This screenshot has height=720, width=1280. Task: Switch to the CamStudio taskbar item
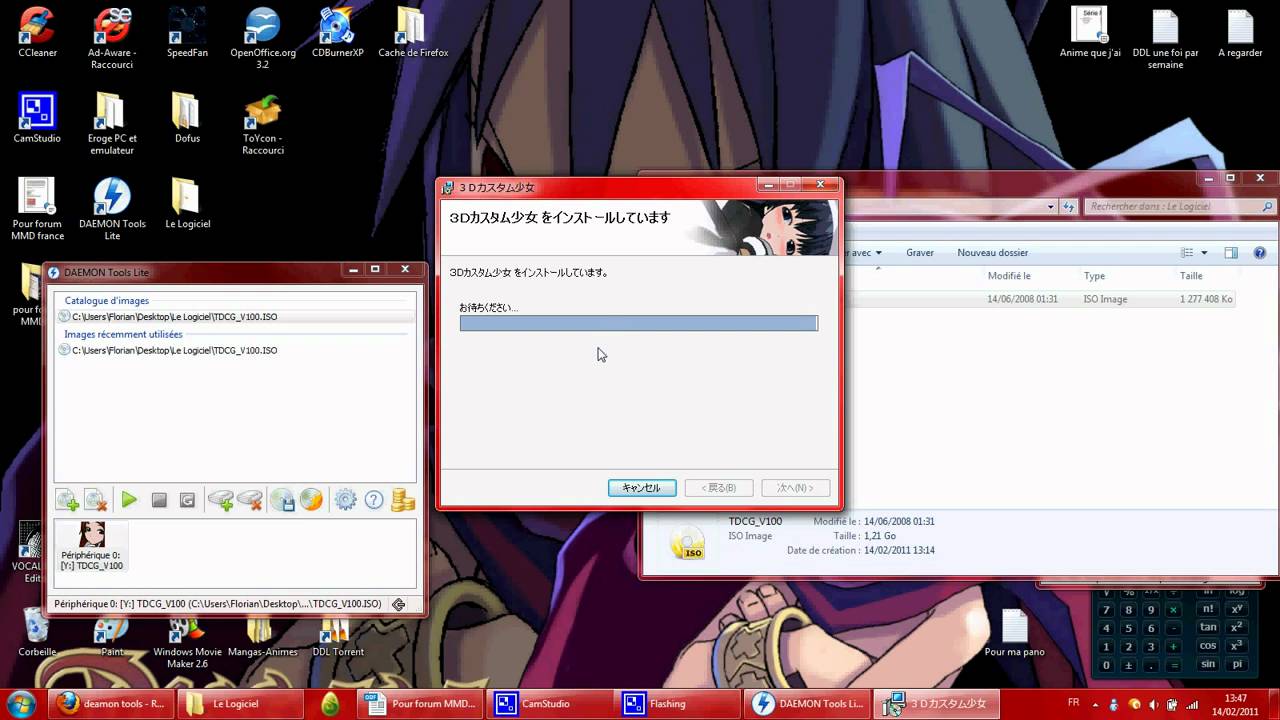[551, 704]
